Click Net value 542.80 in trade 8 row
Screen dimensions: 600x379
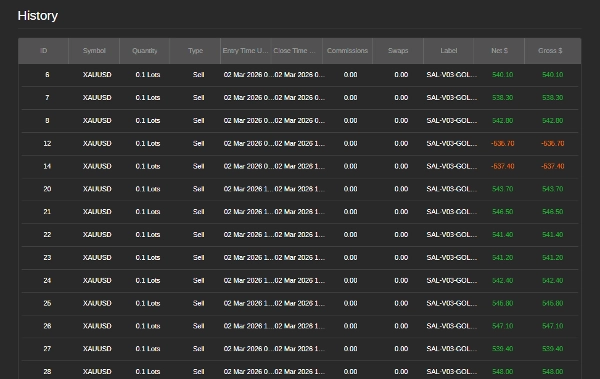[502, 121]
